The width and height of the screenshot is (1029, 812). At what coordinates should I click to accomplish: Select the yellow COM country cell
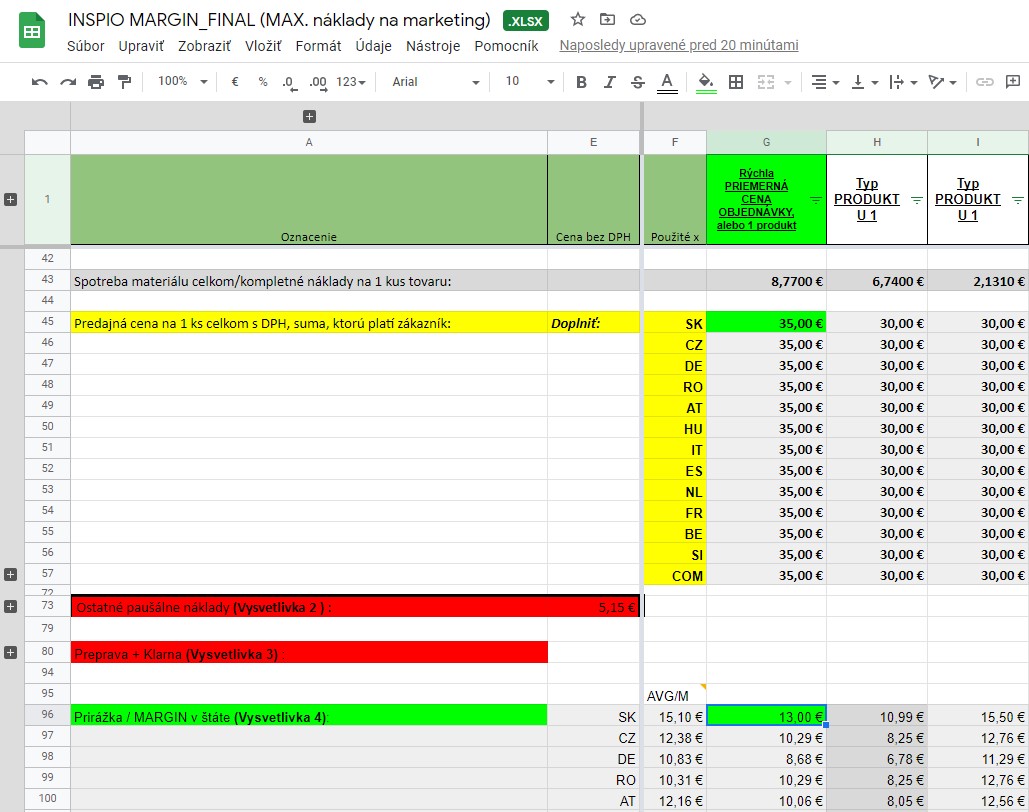[x=675, y=575]
